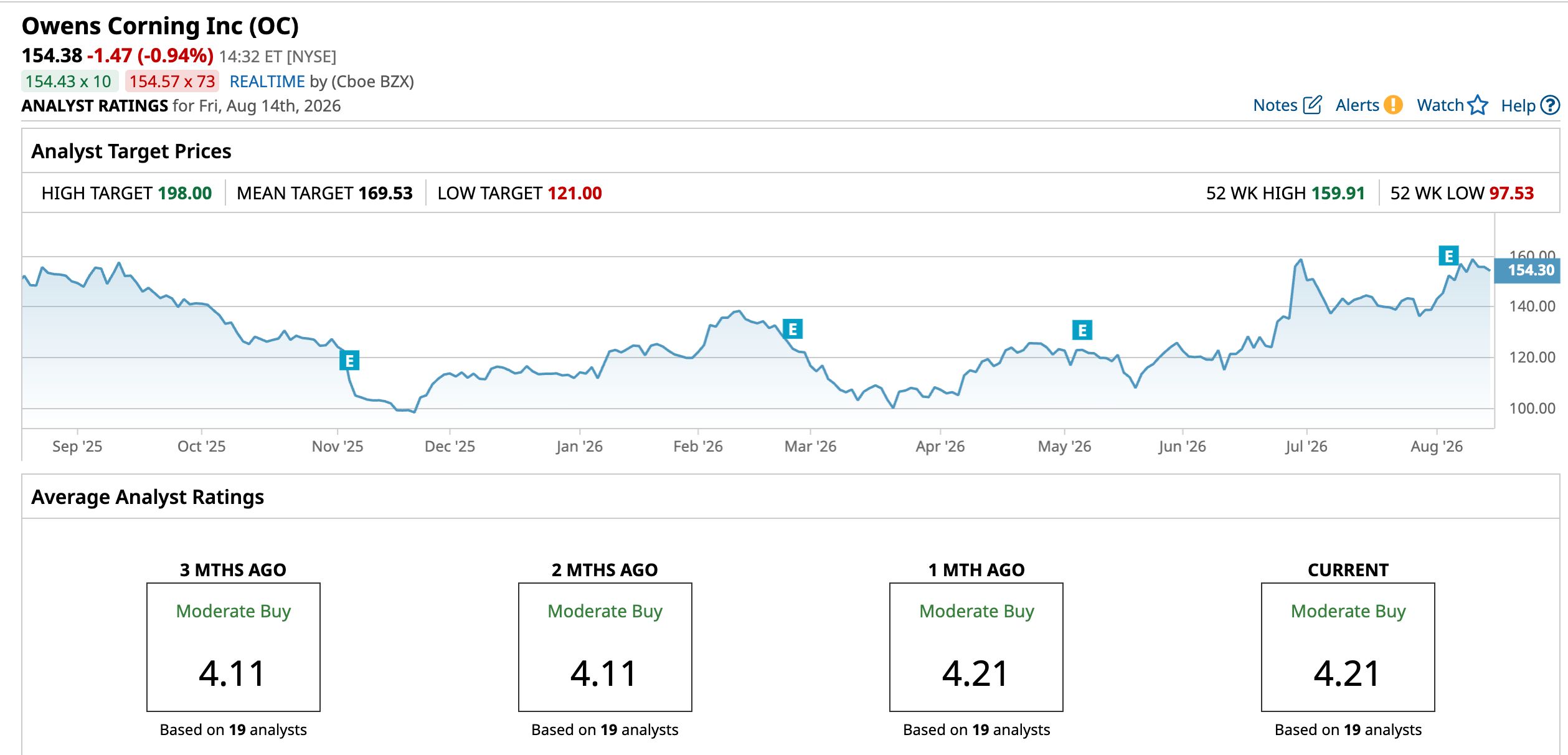This screenshot has width=1568, height=755.
Task: Click the REALTIME link
Action: 267,82
